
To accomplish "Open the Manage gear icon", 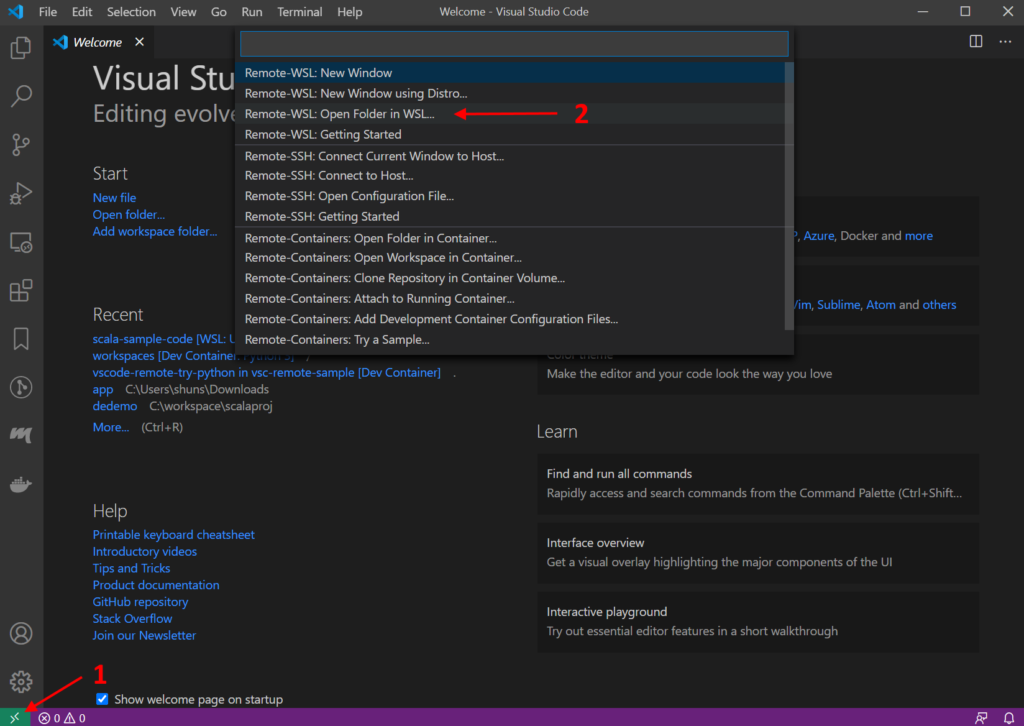I will [x=21, y=682].
